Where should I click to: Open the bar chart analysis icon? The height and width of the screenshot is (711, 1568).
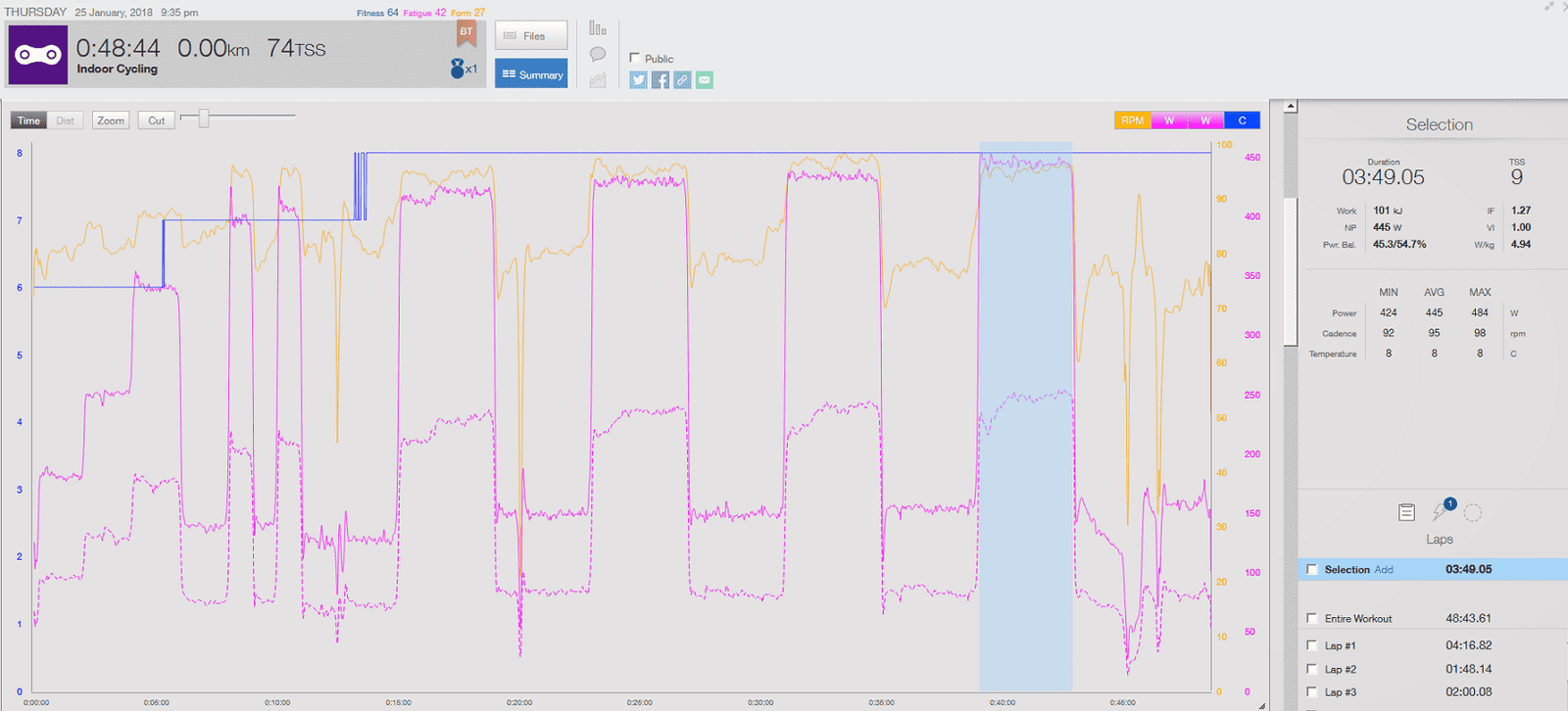pyautogui.click(x=598, y=28)
